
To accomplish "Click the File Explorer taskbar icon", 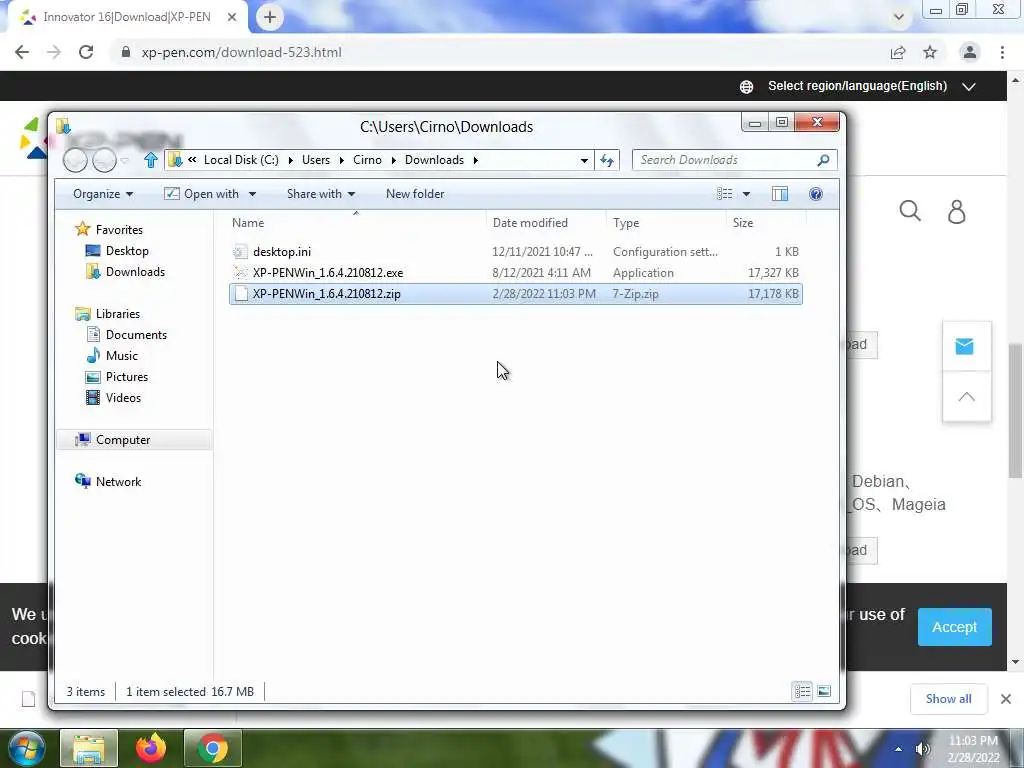I will pos(89,748).
